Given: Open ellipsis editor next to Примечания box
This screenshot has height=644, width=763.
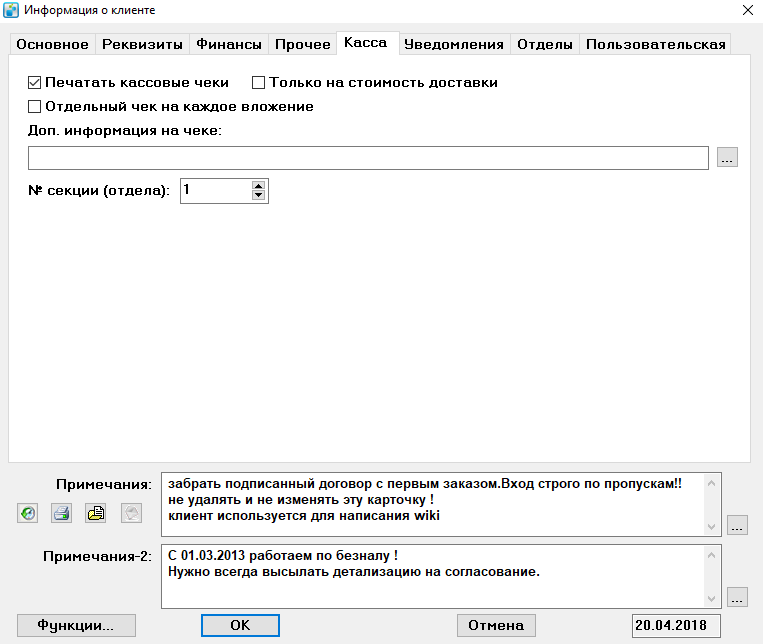Looking at the screenshot, I should coord(737,525).
